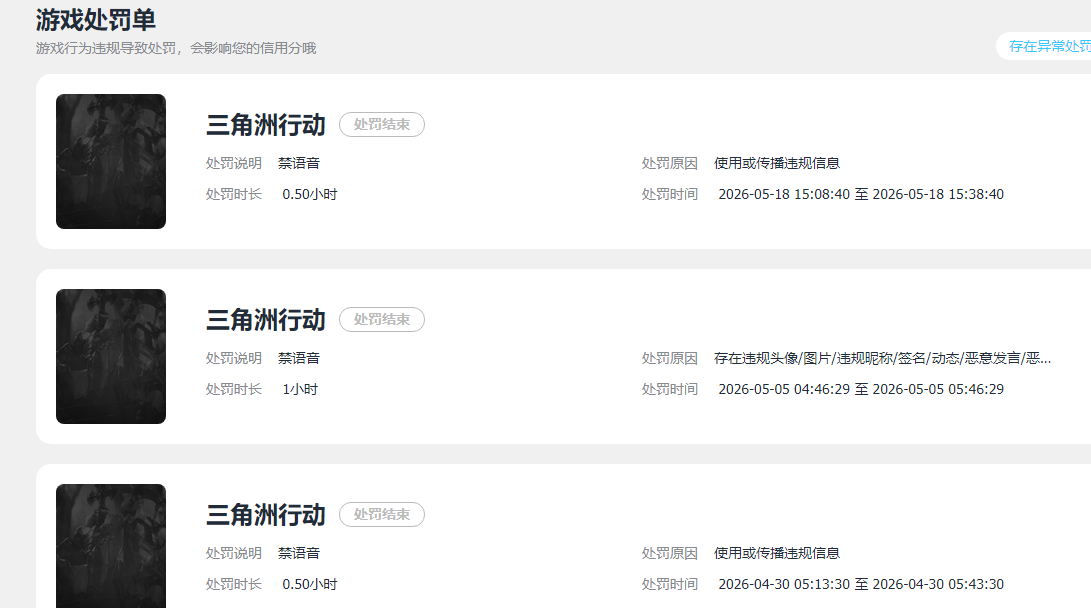
Task: Click first card's reason 使用或传播违规信息
Action: pyautogui.click(x=777, y=163)
